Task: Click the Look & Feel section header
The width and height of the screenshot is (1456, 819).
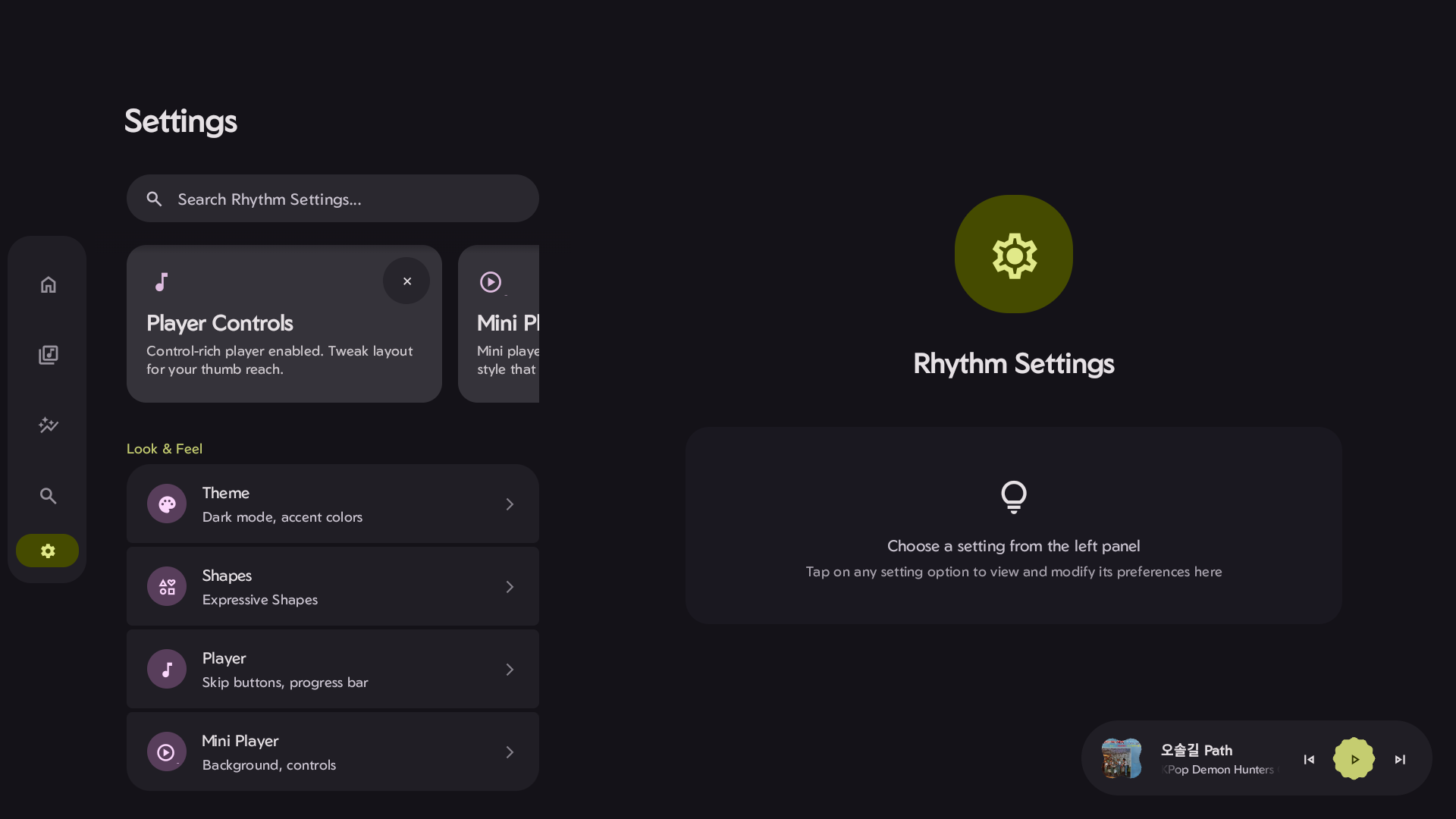Action: coord(165,448)
